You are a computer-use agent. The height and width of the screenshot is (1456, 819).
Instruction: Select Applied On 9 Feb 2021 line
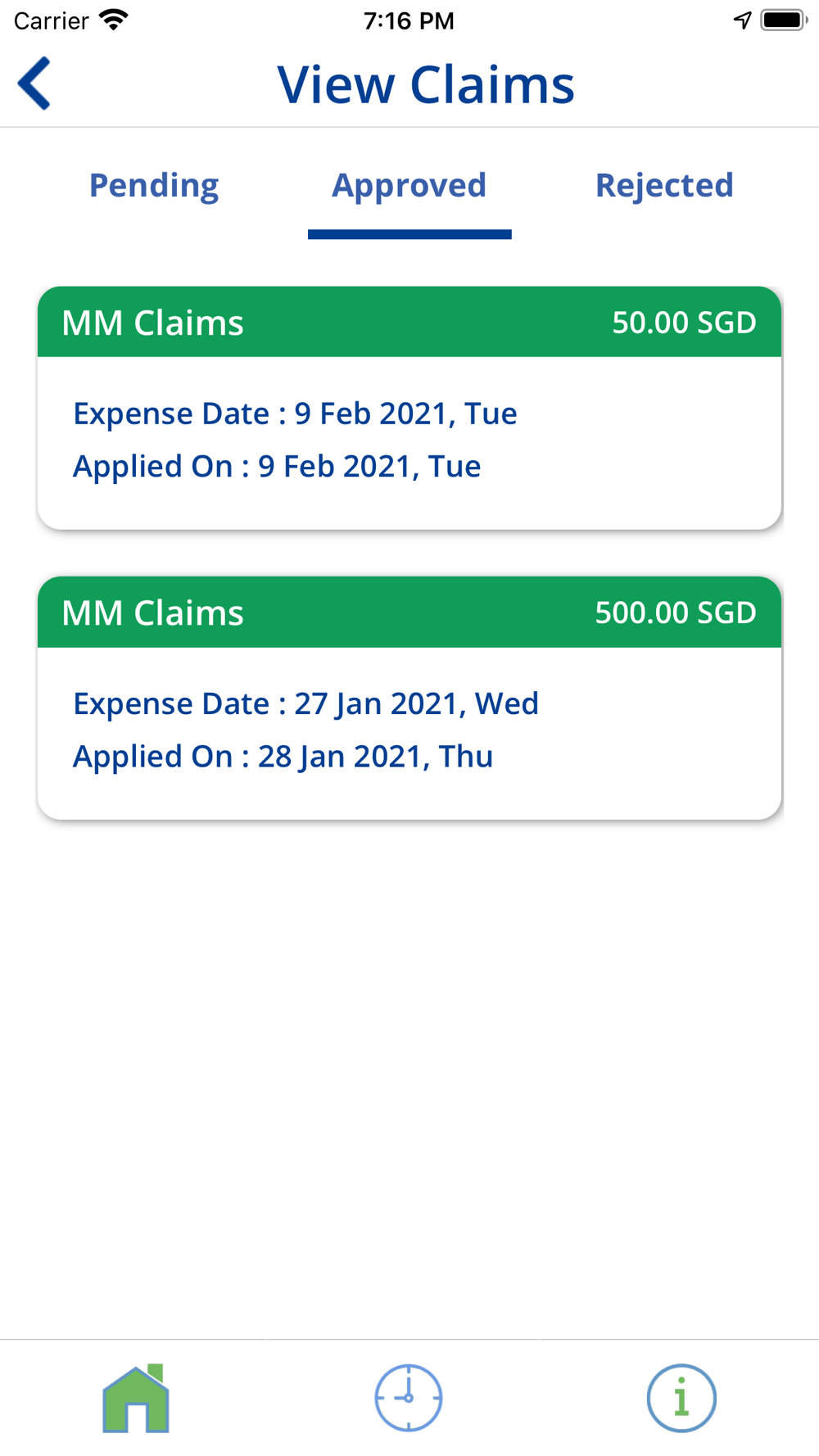pyautogui.click(x=277, y=466)
